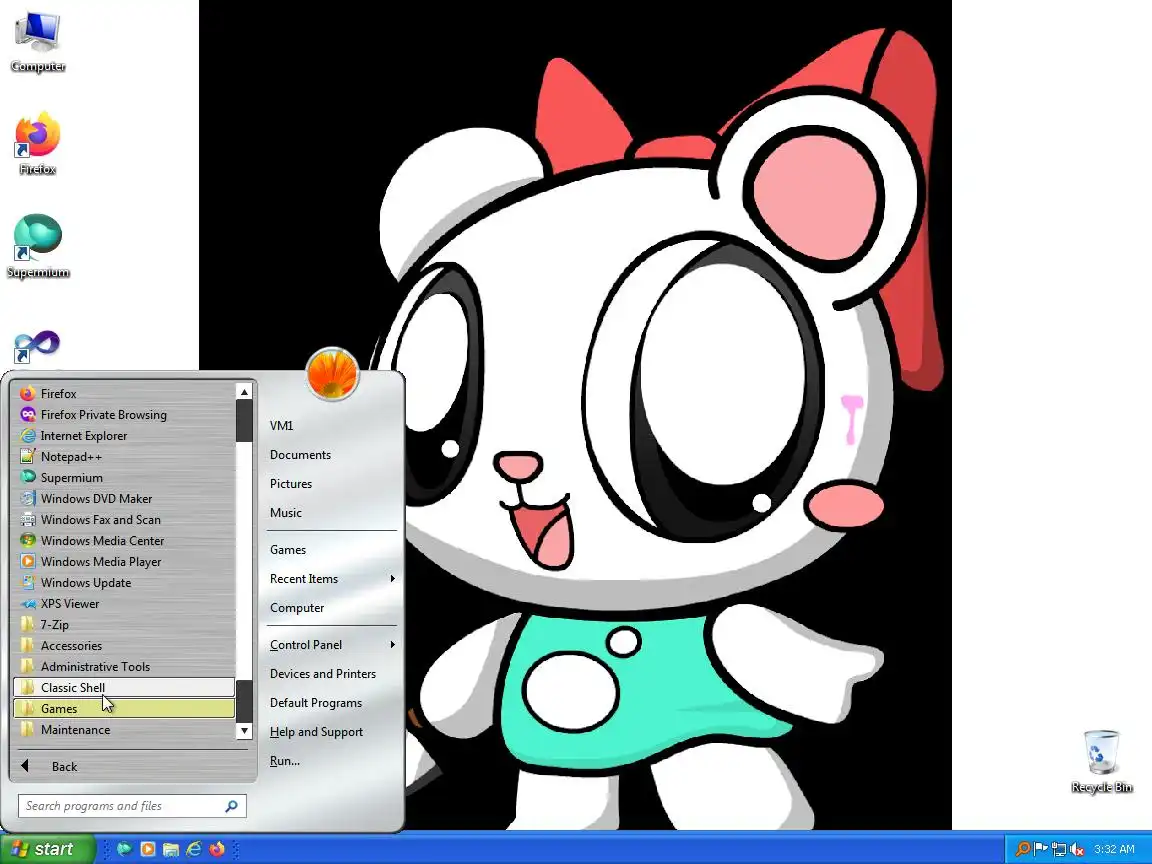Click the programs list scroll-down arrow

[x=244, y=731]
